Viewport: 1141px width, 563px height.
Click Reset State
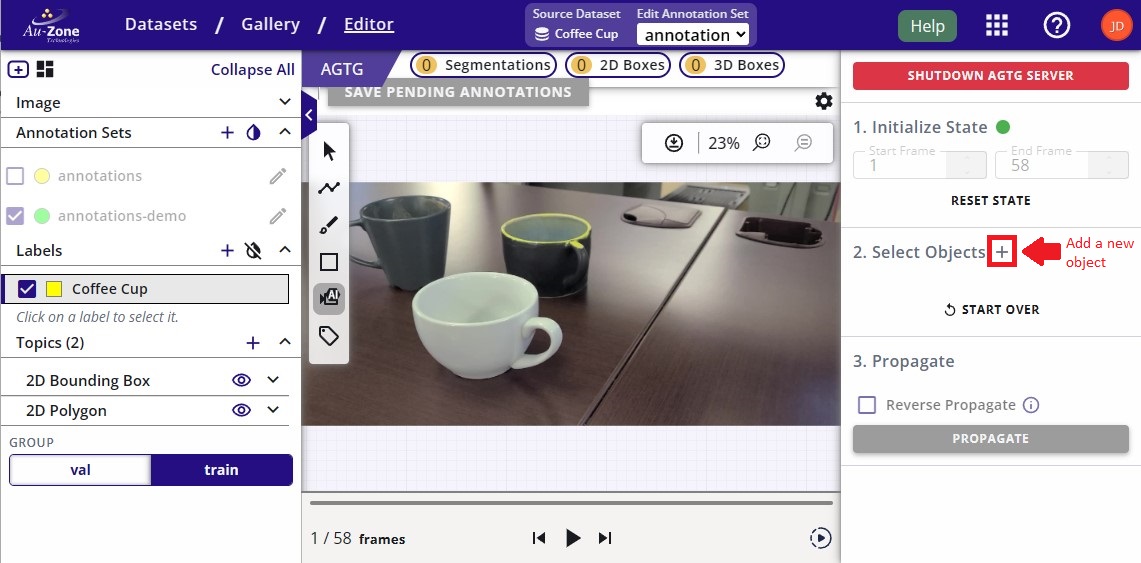click(x=990, y=201)
